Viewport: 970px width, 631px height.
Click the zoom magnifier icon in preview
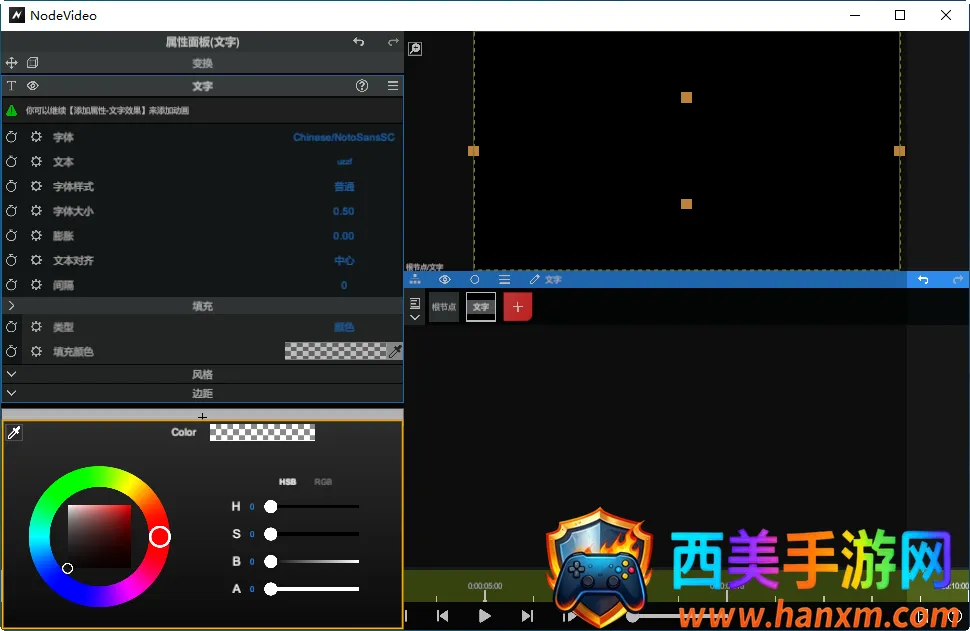[x=415, y=48]
